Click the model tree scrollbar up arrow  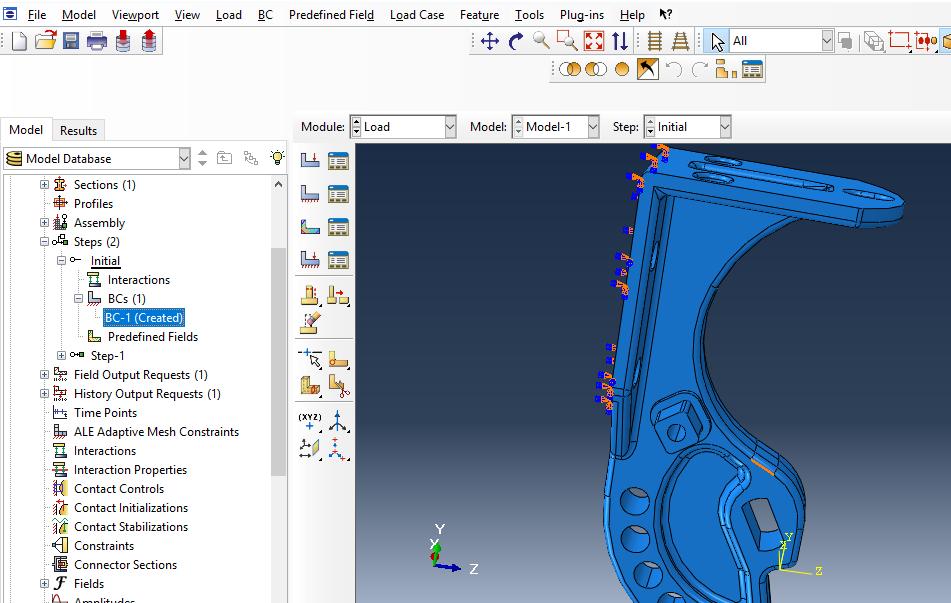click(x=278, y=184)
